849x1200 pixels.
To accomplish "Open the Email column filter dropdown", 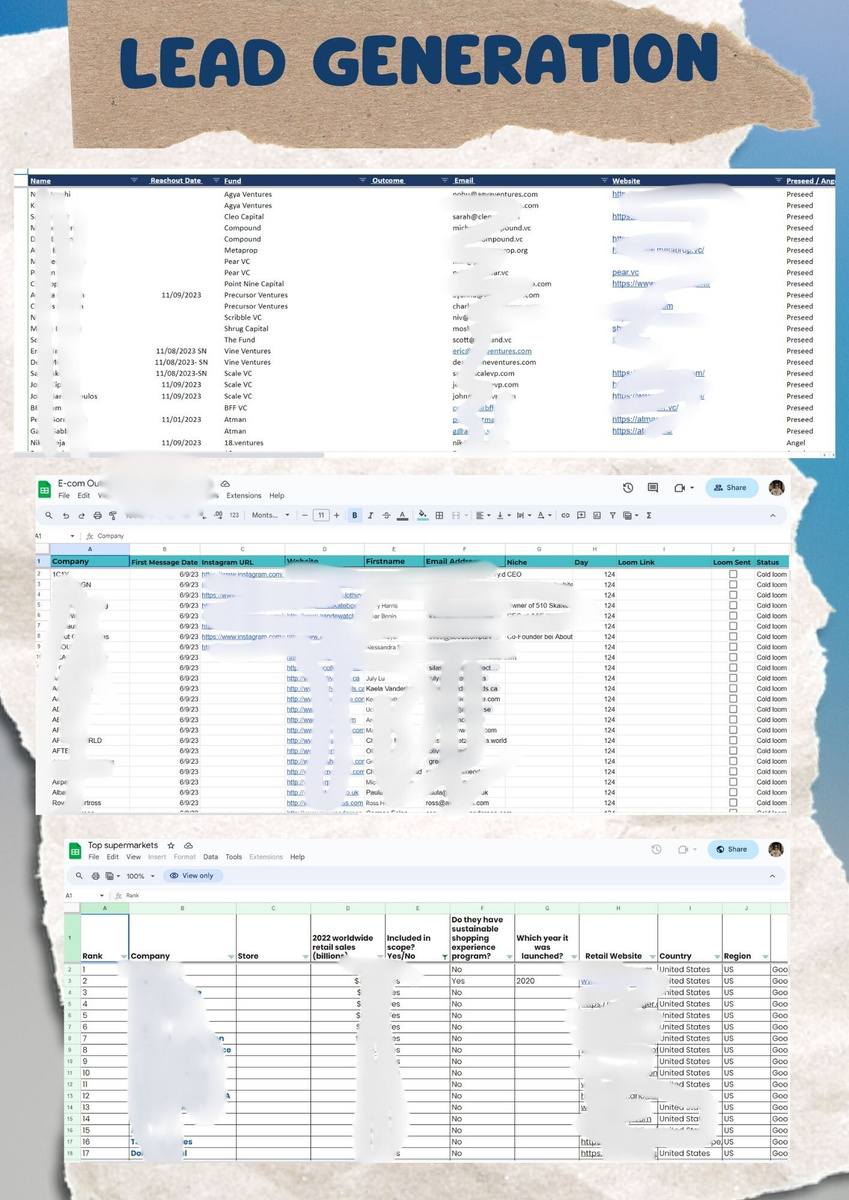I will (603, 180).
